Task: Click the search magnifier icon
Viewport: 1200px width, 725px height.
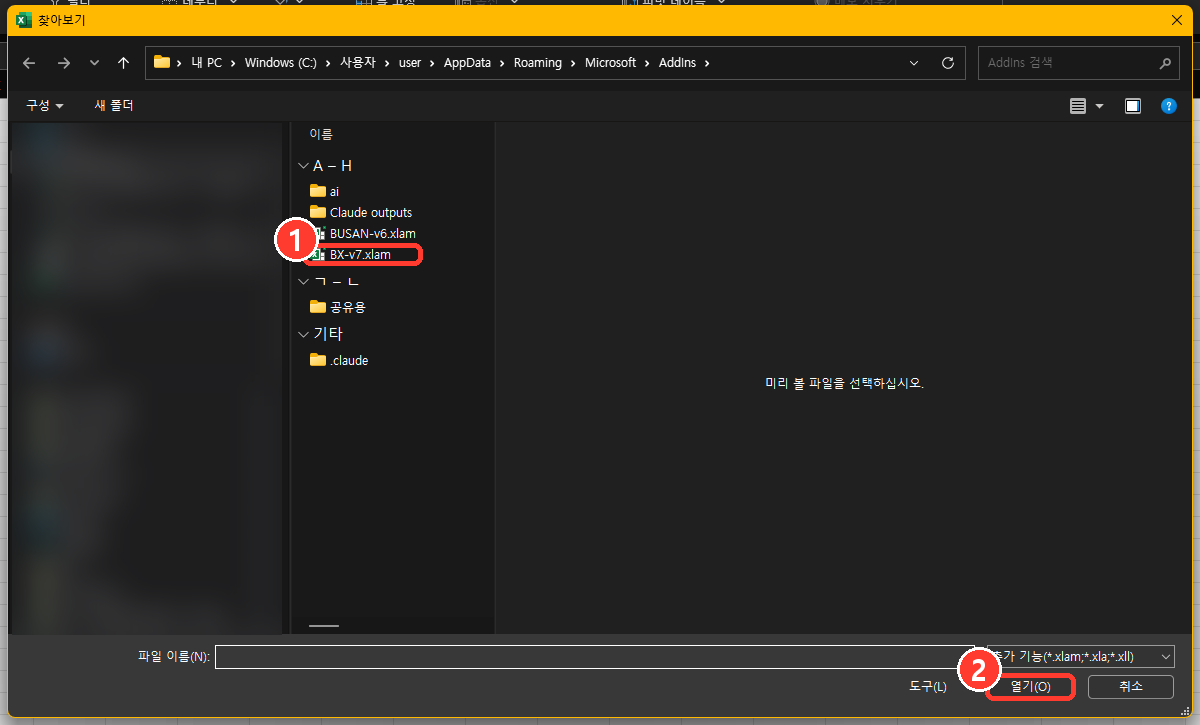Action: coord(1164,62)
